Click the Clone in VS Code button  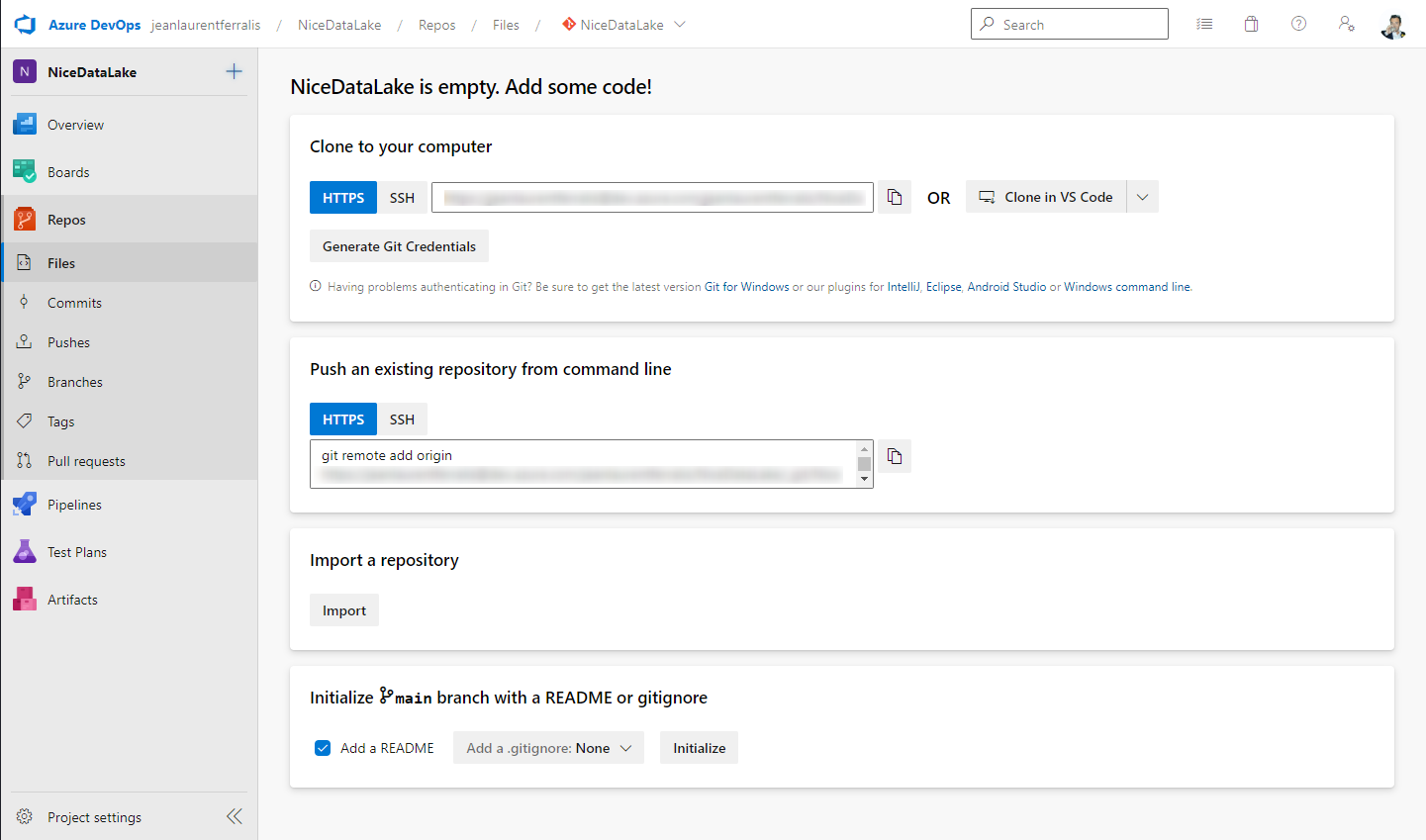point(1046,197)
